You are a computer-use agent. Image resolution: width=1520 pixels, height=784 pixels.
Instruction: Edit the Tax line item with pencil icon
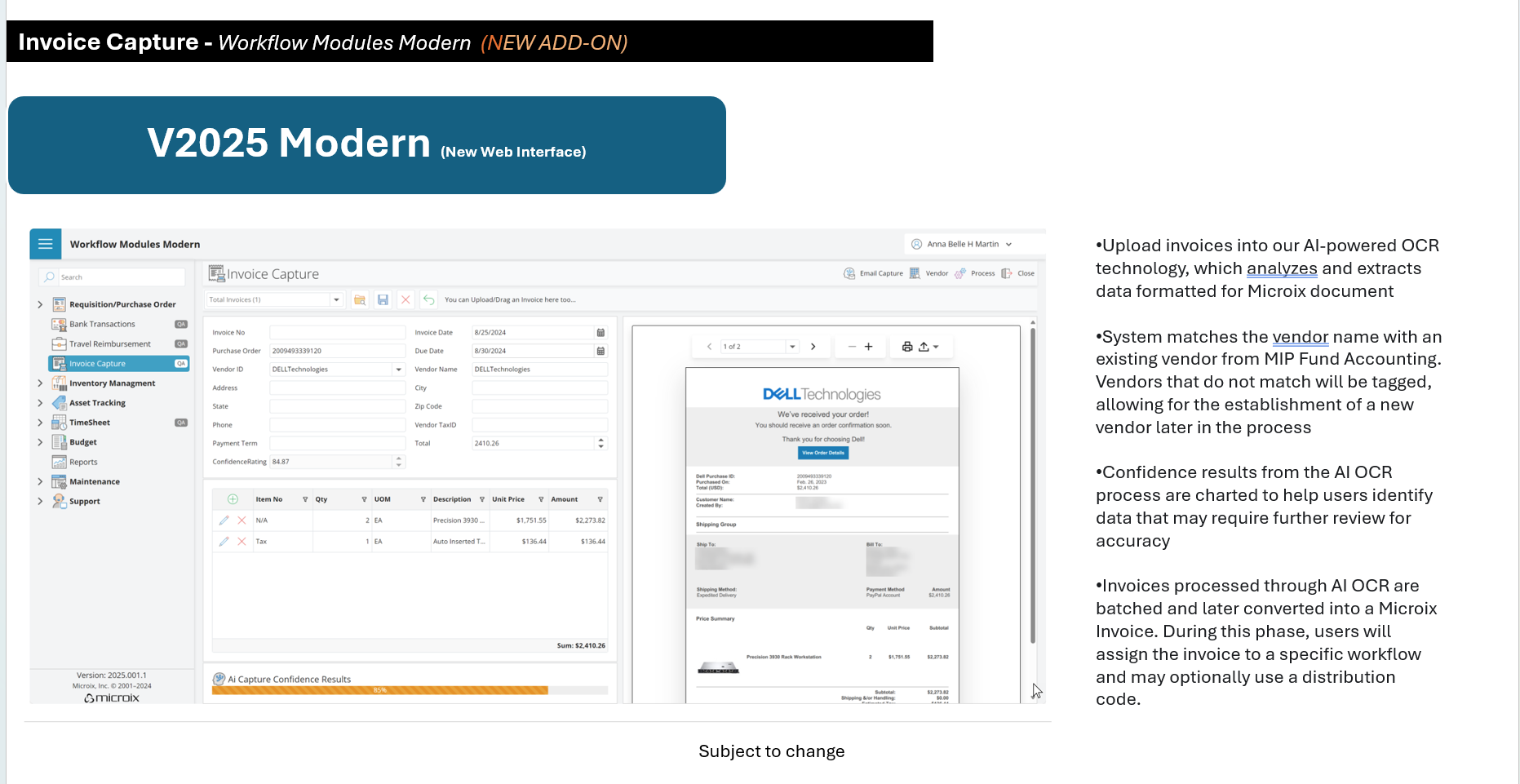224,542
